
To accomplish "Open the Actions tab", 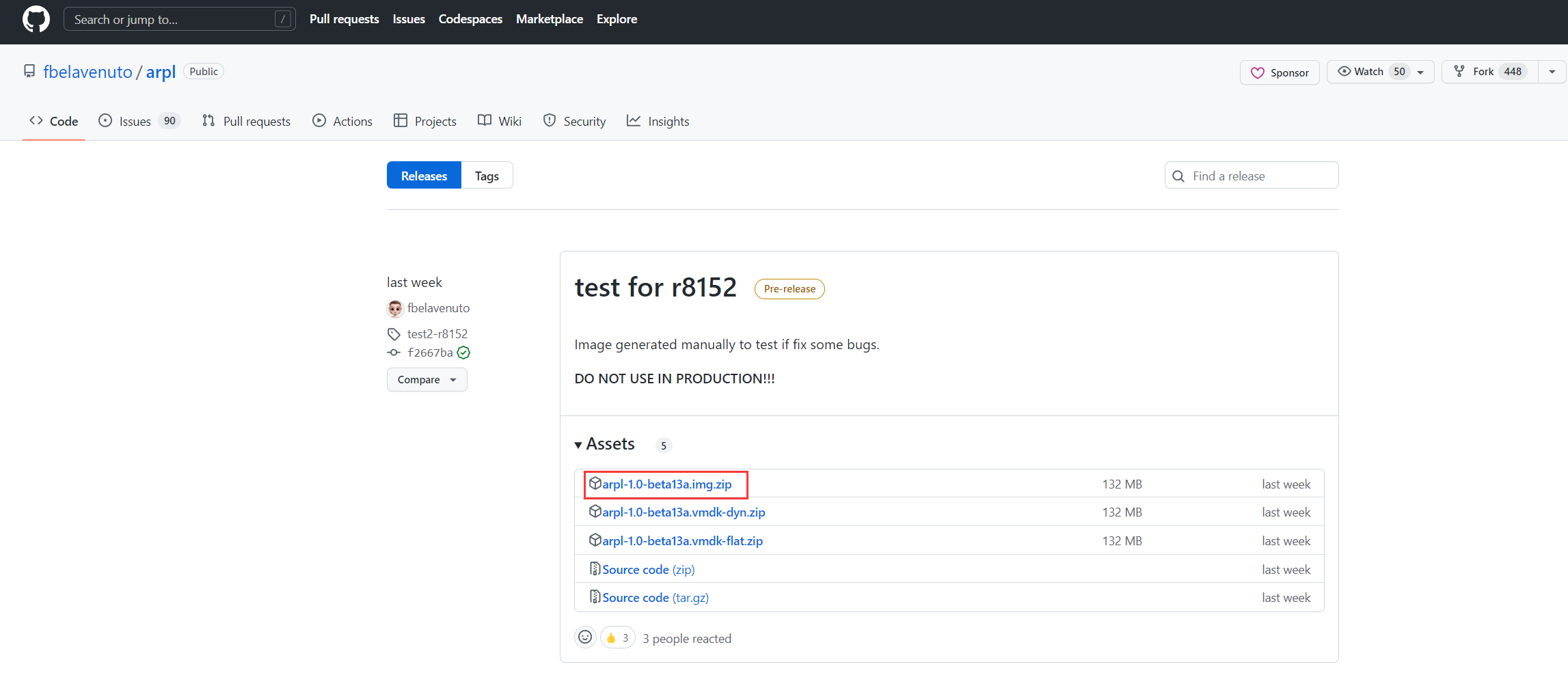I will (x=342, y=121).
